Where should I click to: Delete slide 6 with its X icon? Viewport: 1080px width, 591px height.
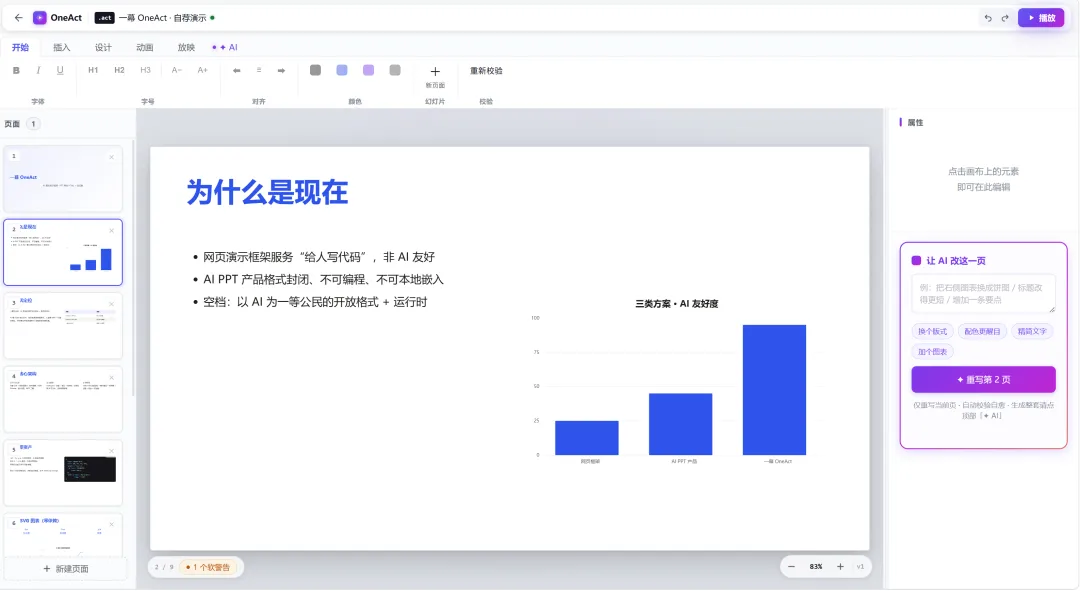[112, 525]
